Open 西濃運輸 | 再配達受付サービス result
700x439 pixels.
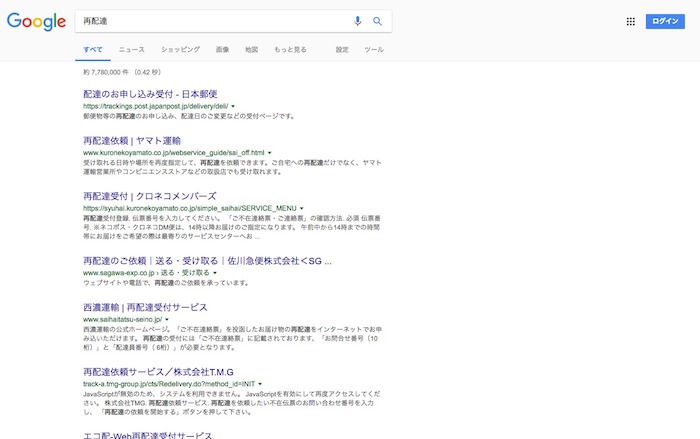[145, 307]
